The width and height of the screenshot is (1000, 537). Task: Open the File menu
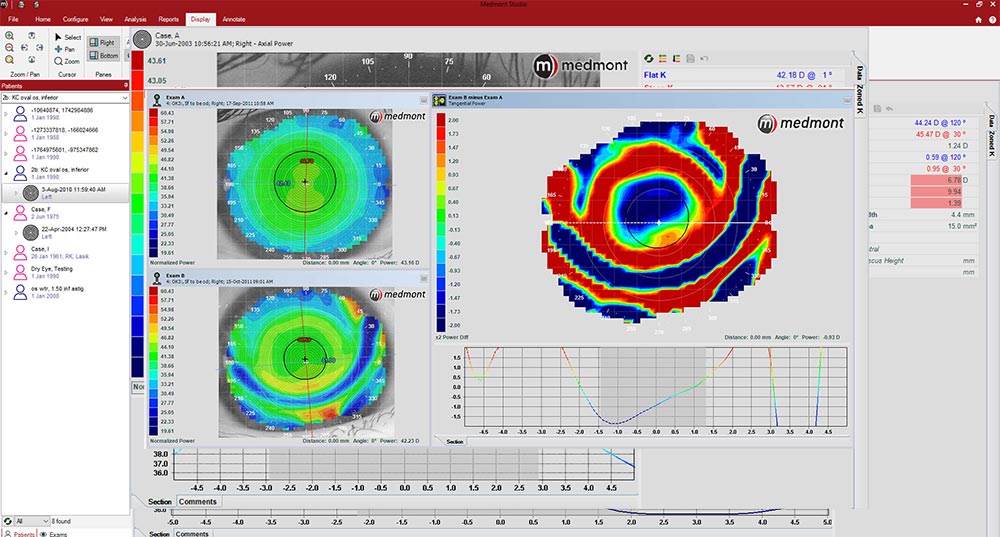click(13, 19)
